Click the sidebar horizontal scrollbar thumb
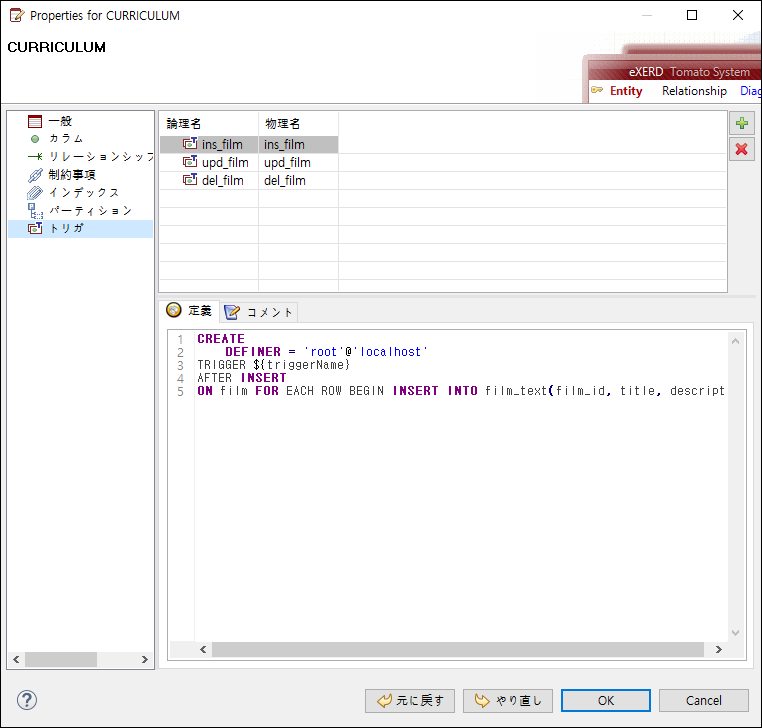 coord(61,659)
